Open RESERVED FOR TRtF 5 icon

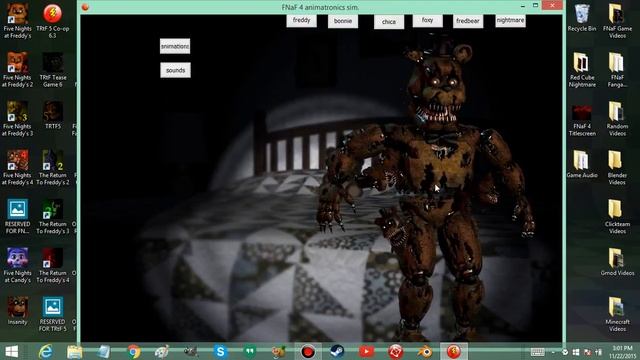pyautogui.click(x=53, y=314)
